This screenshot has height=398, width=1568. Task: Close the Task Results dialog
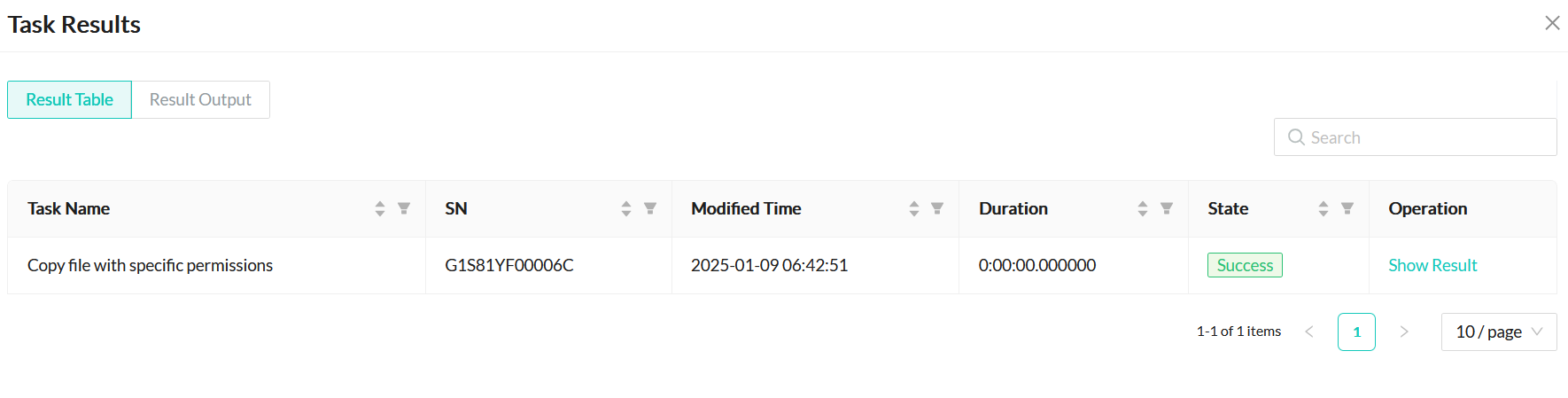point(1552,23)
